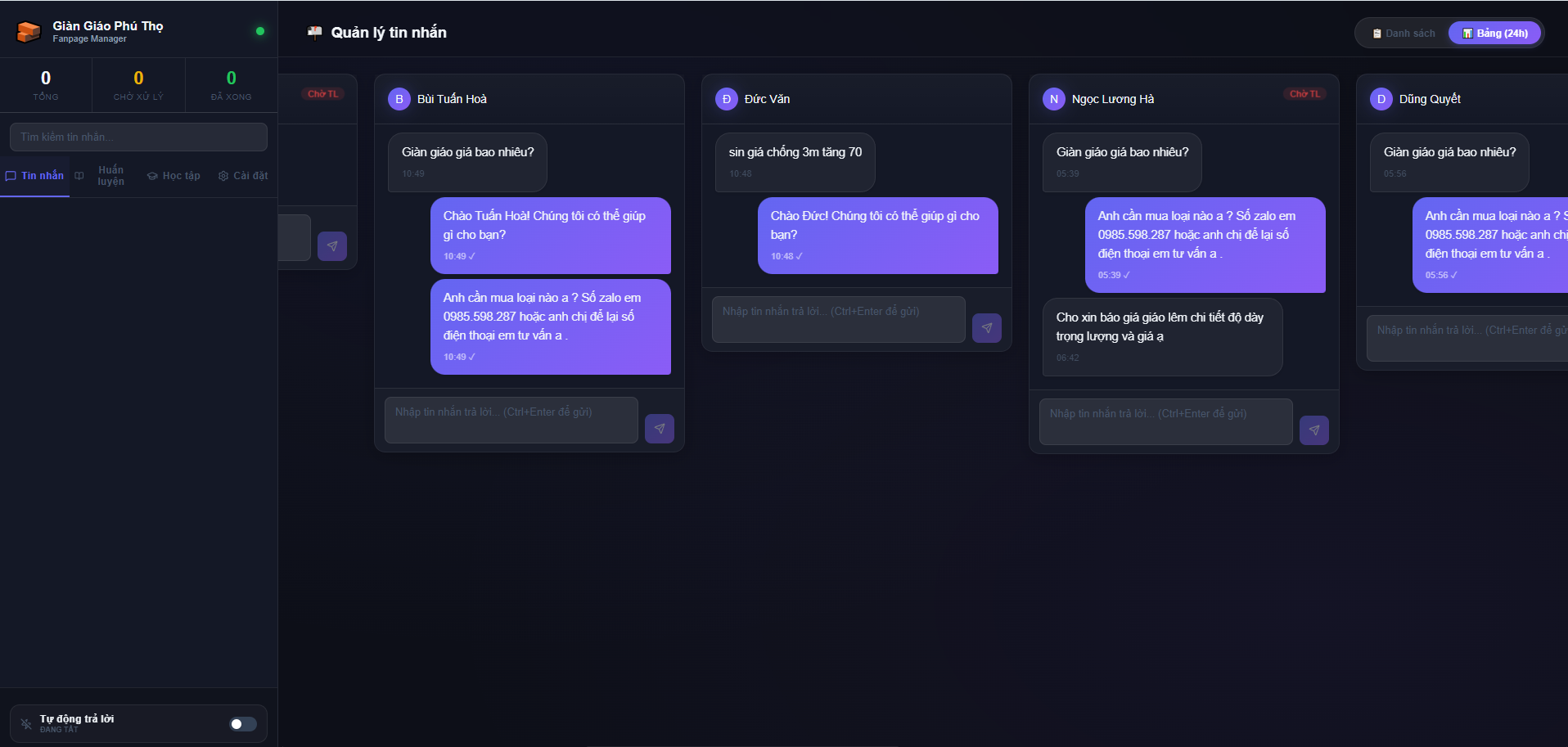Screen dimensions: 1568x747
Task: Click the Đã xong counter
Action: [231, 85]
